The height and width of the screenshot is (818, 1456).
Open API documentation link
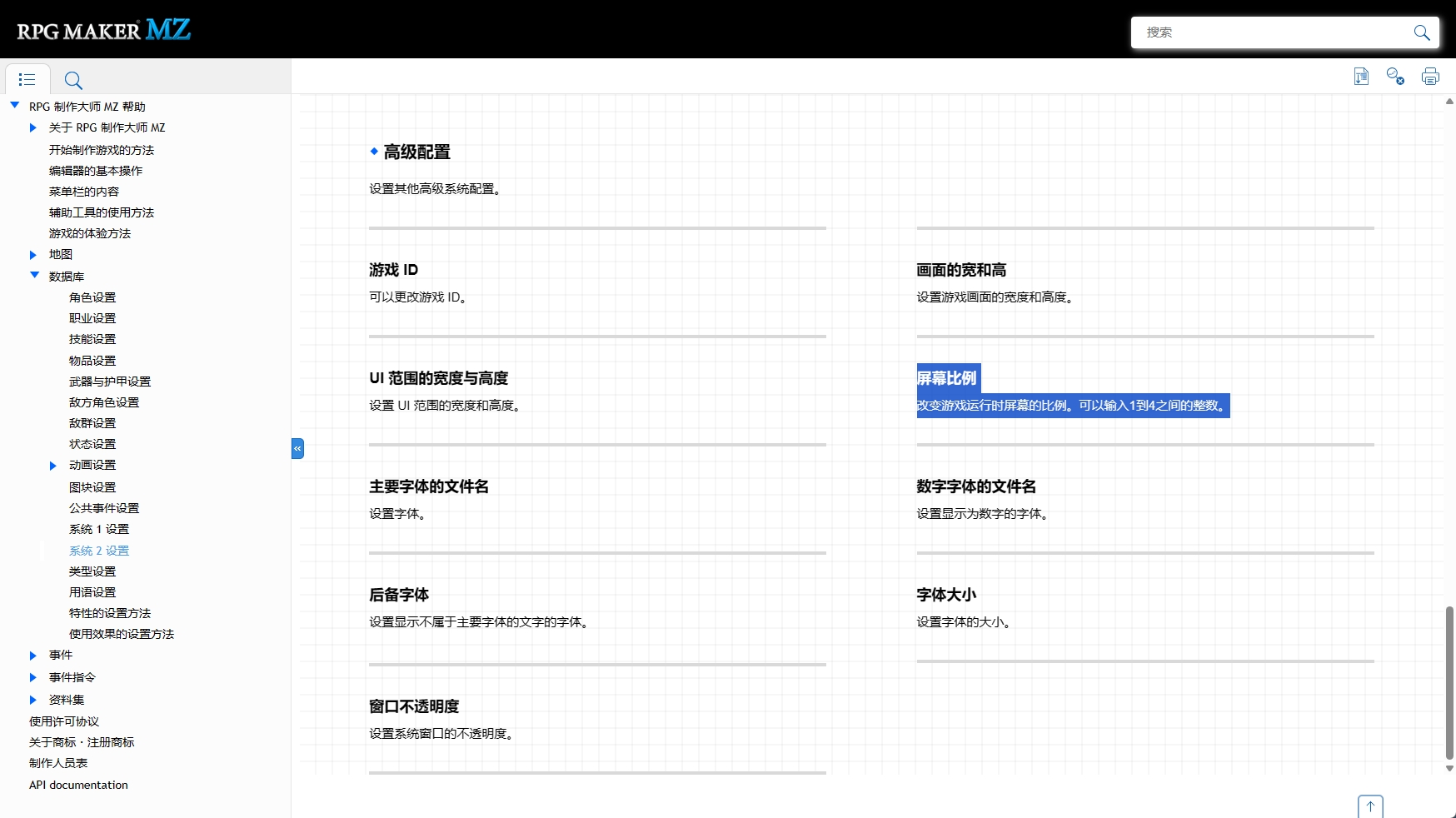[x=78, y=785]
